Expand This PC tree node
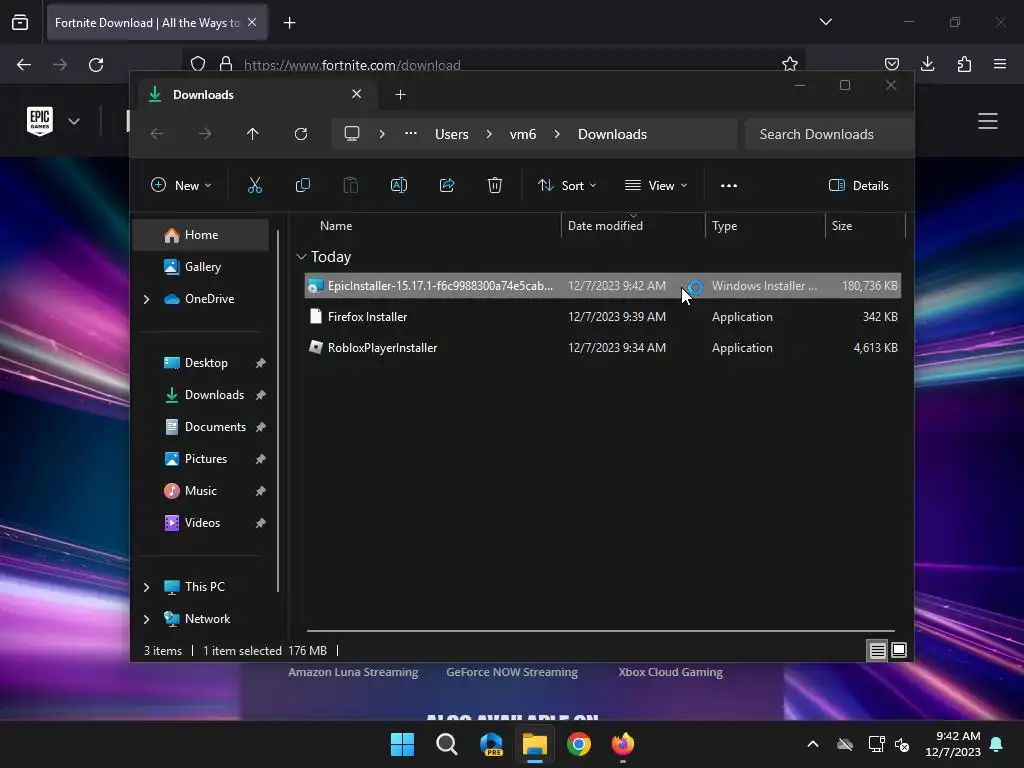Viewport: 1024px width, 768px height. 146,587
